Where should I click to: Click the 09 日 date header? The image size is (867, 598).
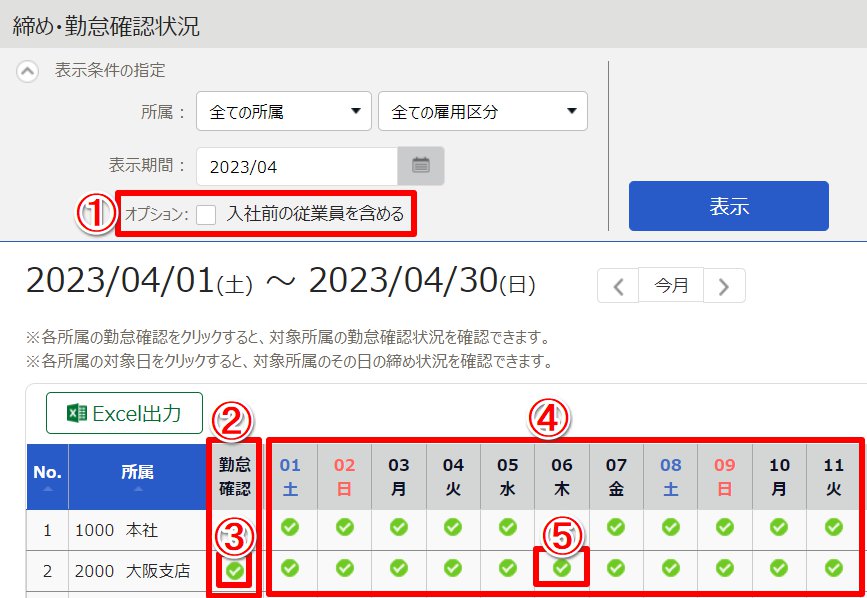coord(725,476)
